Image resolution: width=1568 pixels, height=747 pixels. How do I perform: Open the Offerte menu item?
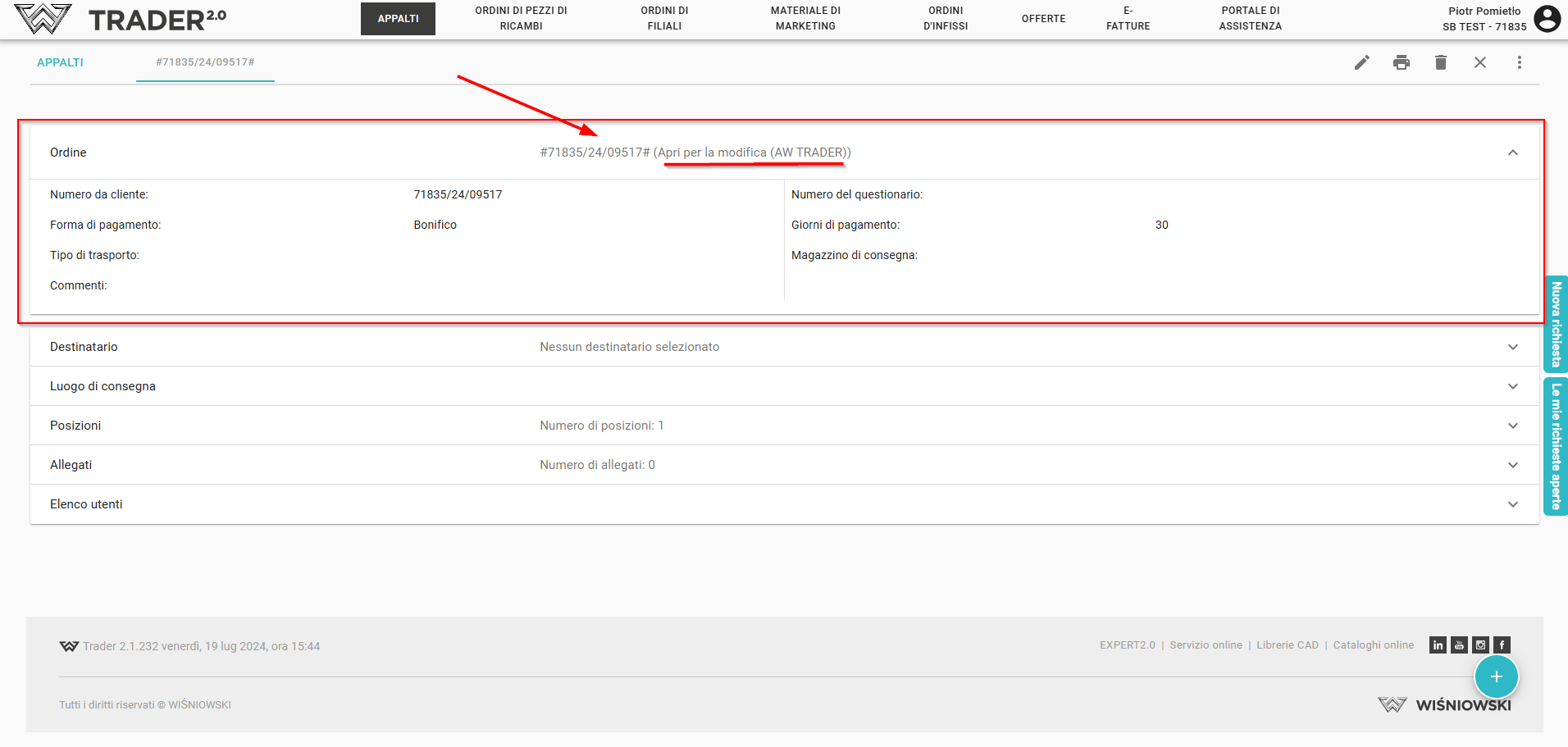(x=1043, y=19)
